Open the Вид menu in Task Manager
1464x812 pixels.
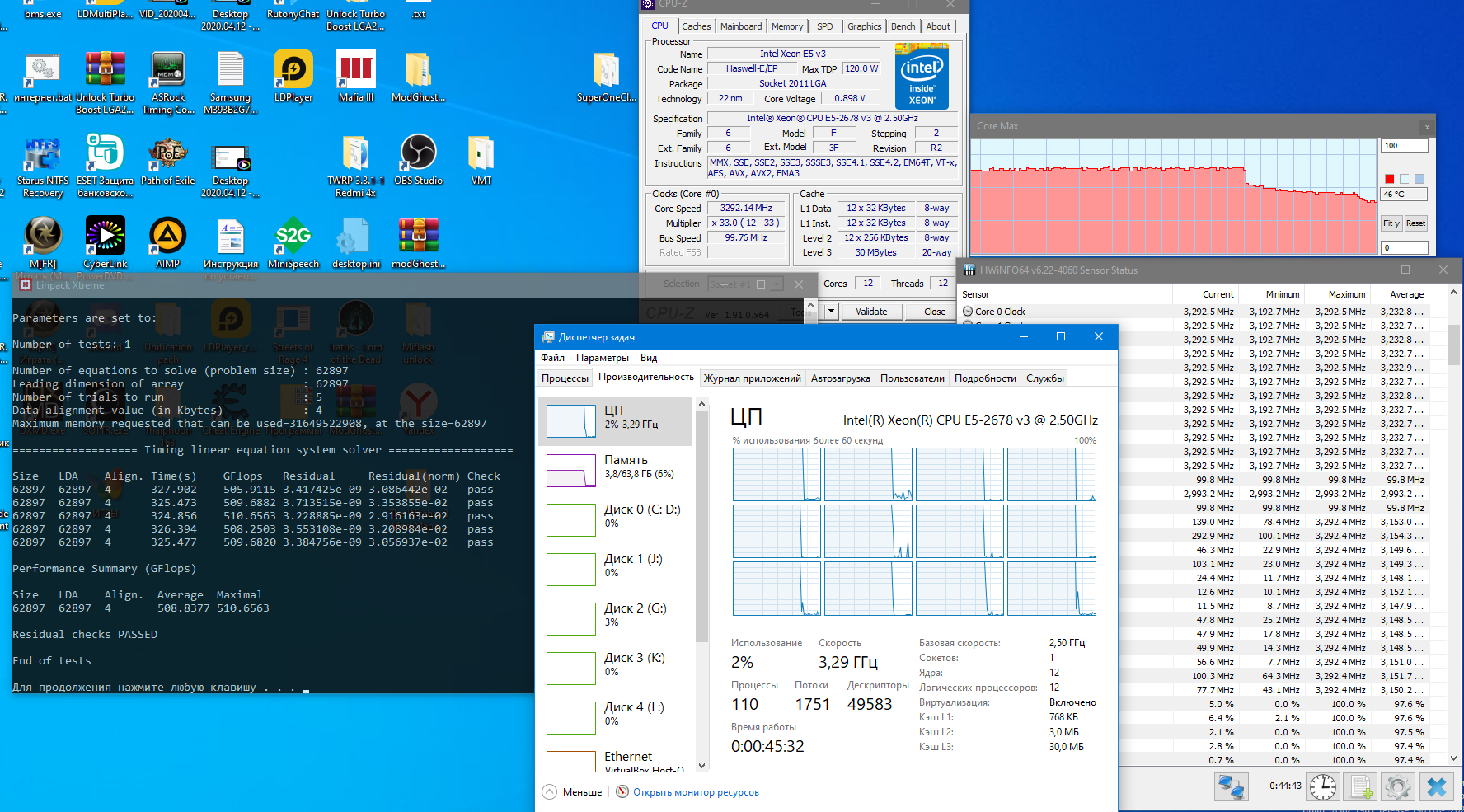tap(649, 358)
